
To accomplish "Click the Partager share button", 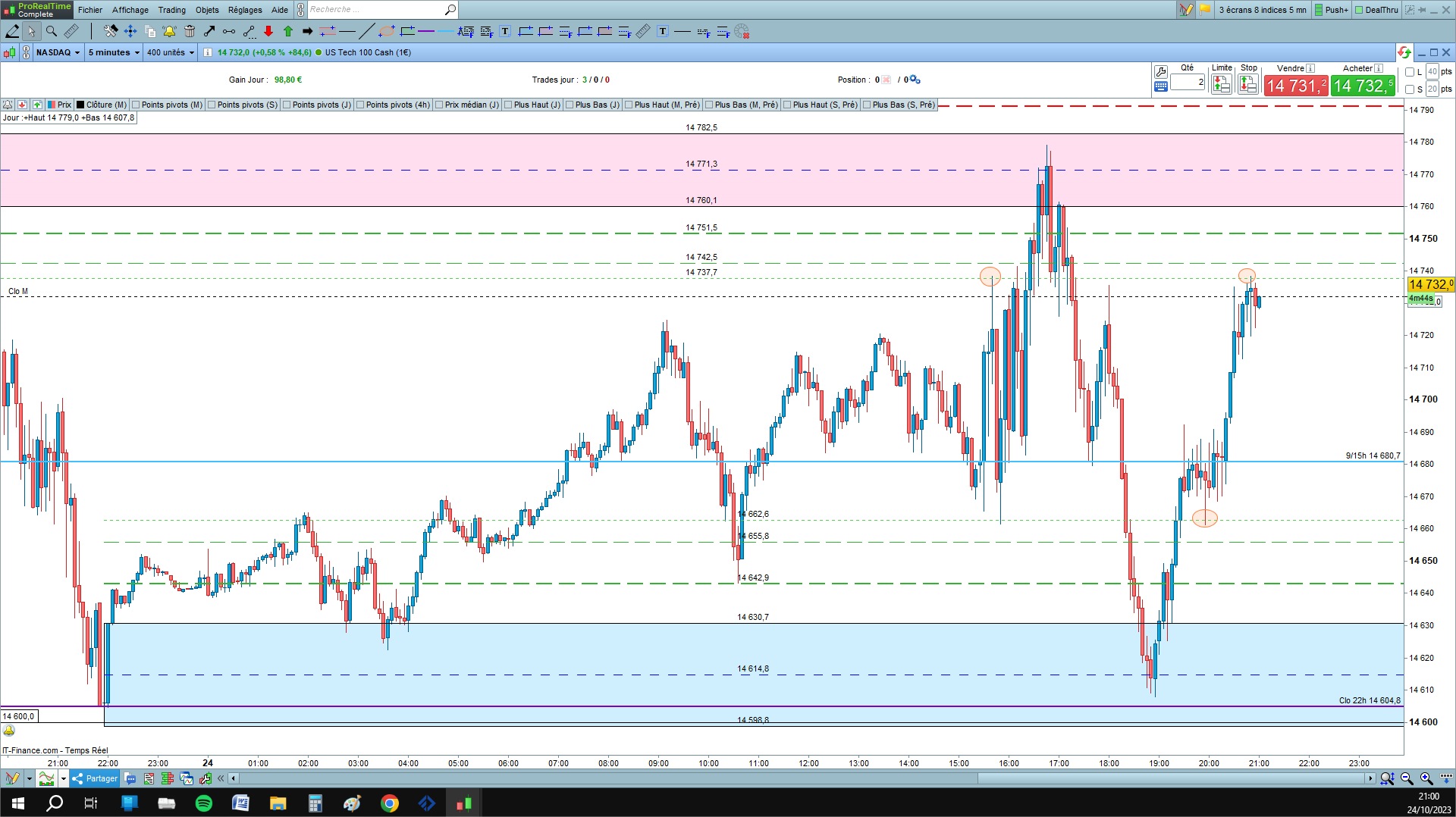I will (x=95, y=778).
